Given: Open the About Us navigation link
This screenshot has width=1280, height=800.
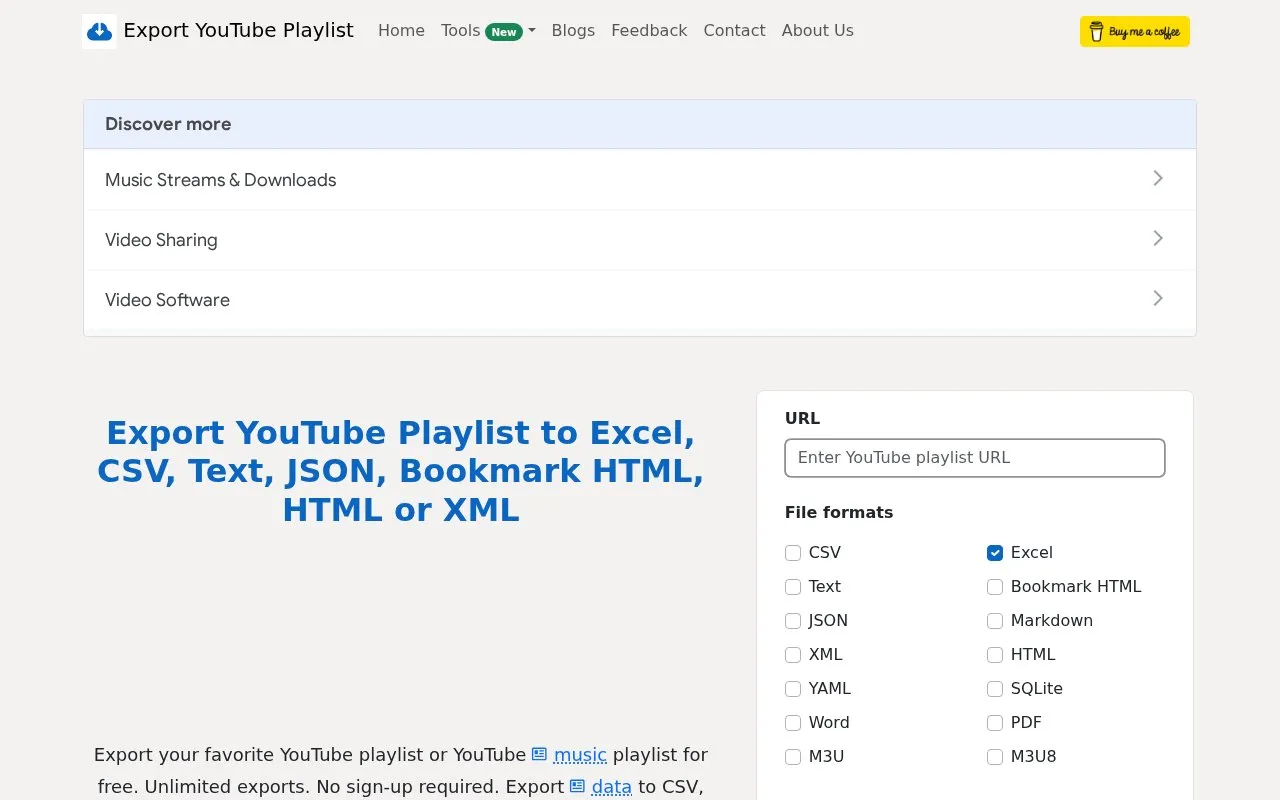Looking at the screenshot, I should point(817,31).
